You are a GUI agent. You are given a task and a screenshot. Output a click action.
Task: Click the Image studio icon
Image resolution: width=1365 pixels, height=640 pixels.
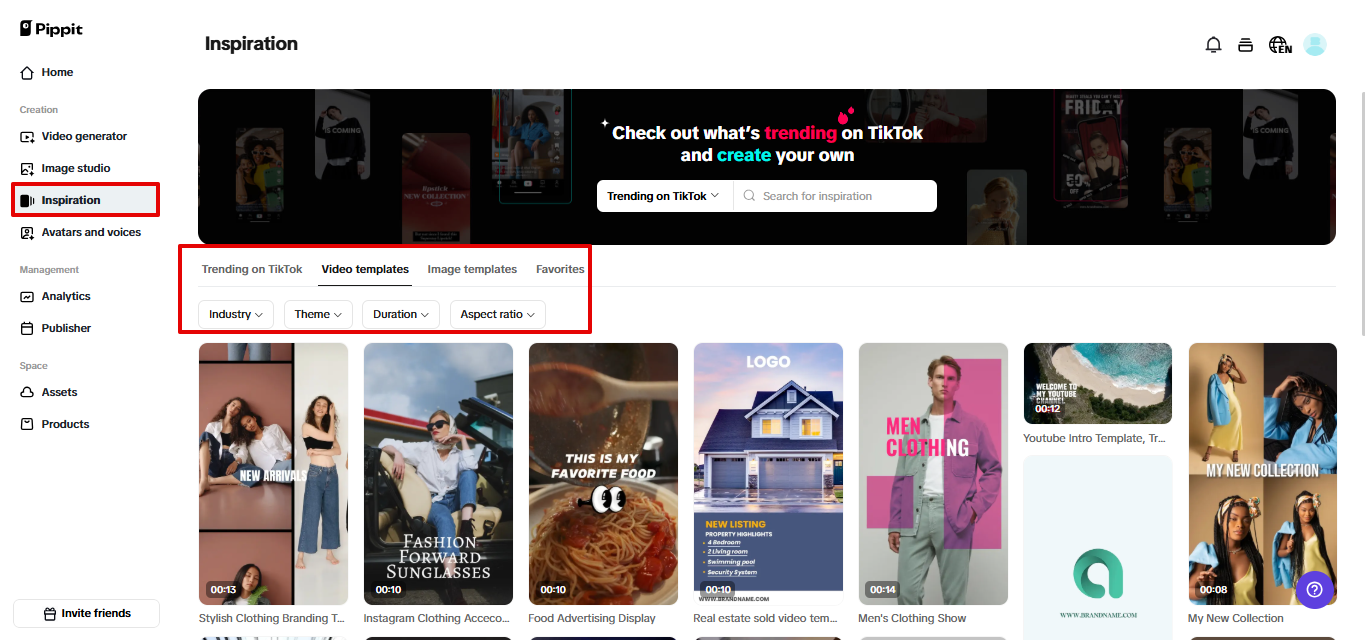click(x=27, y=168)
